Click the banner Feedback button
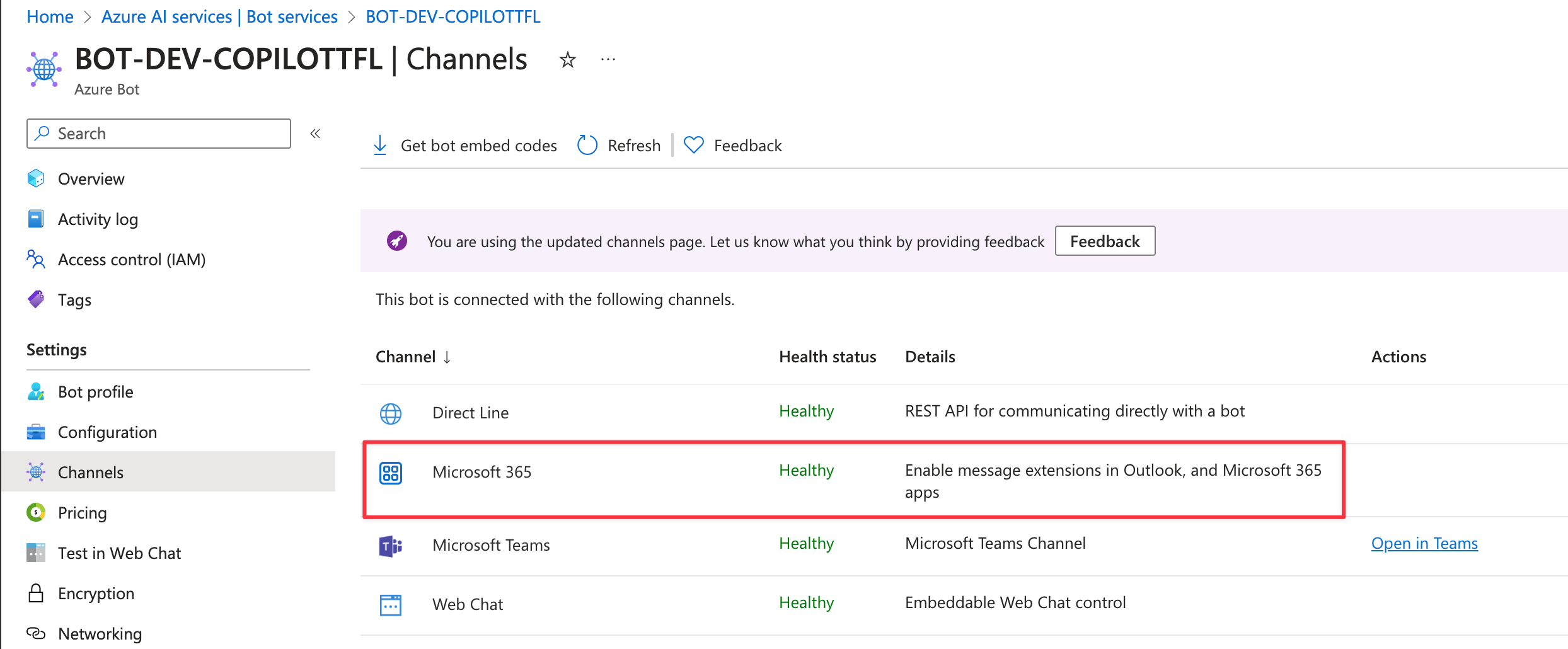The image size is (1568, 649). click(x=1105, y=241)
